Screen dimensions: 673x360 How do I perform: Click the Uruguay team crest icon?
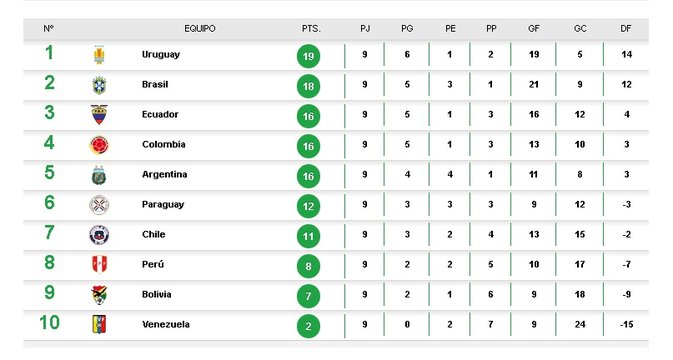click(99, 55)
